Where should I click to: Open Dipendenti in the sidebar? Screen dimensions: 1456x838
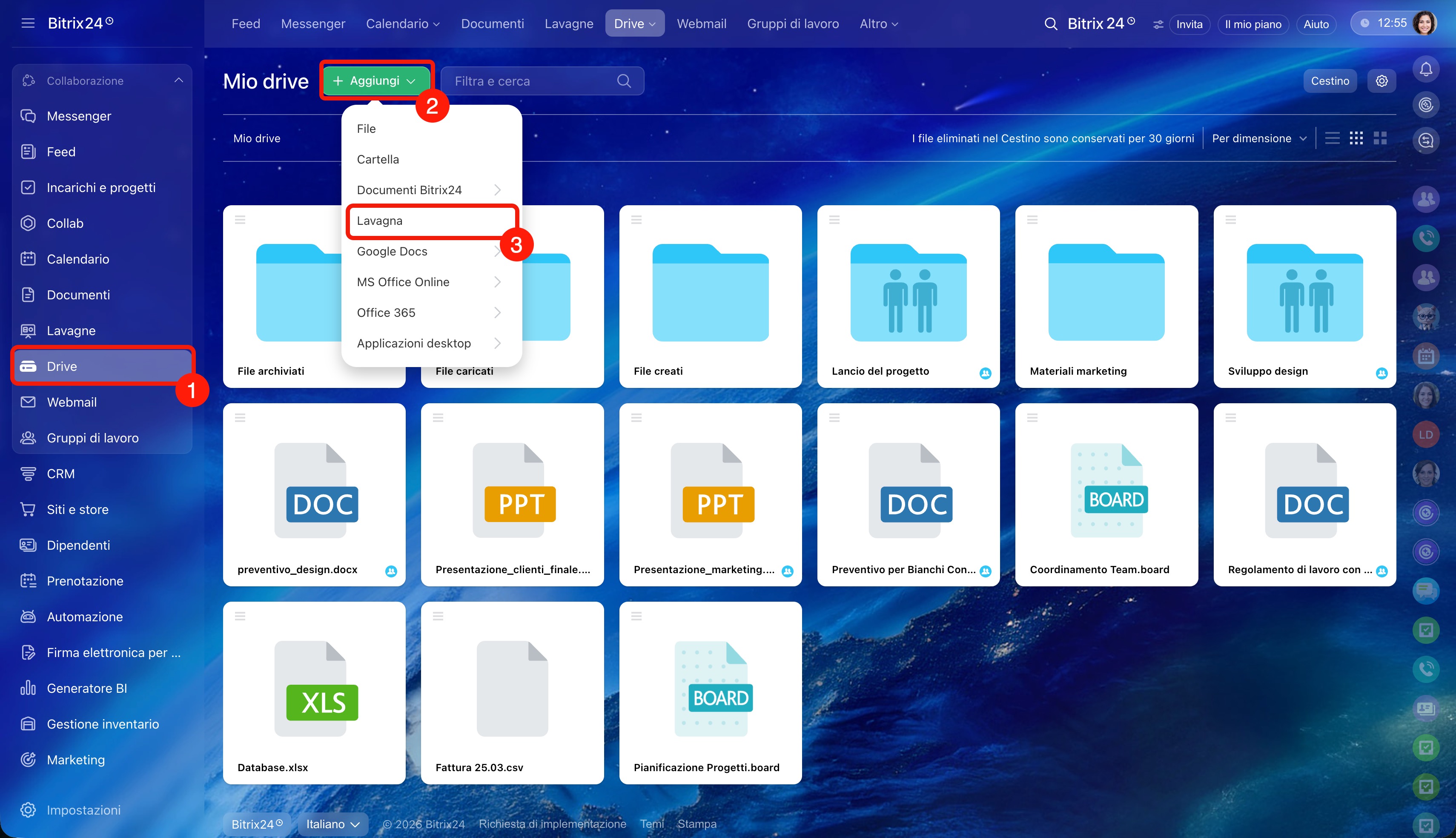pyautogui.click(x=103, y=545)
